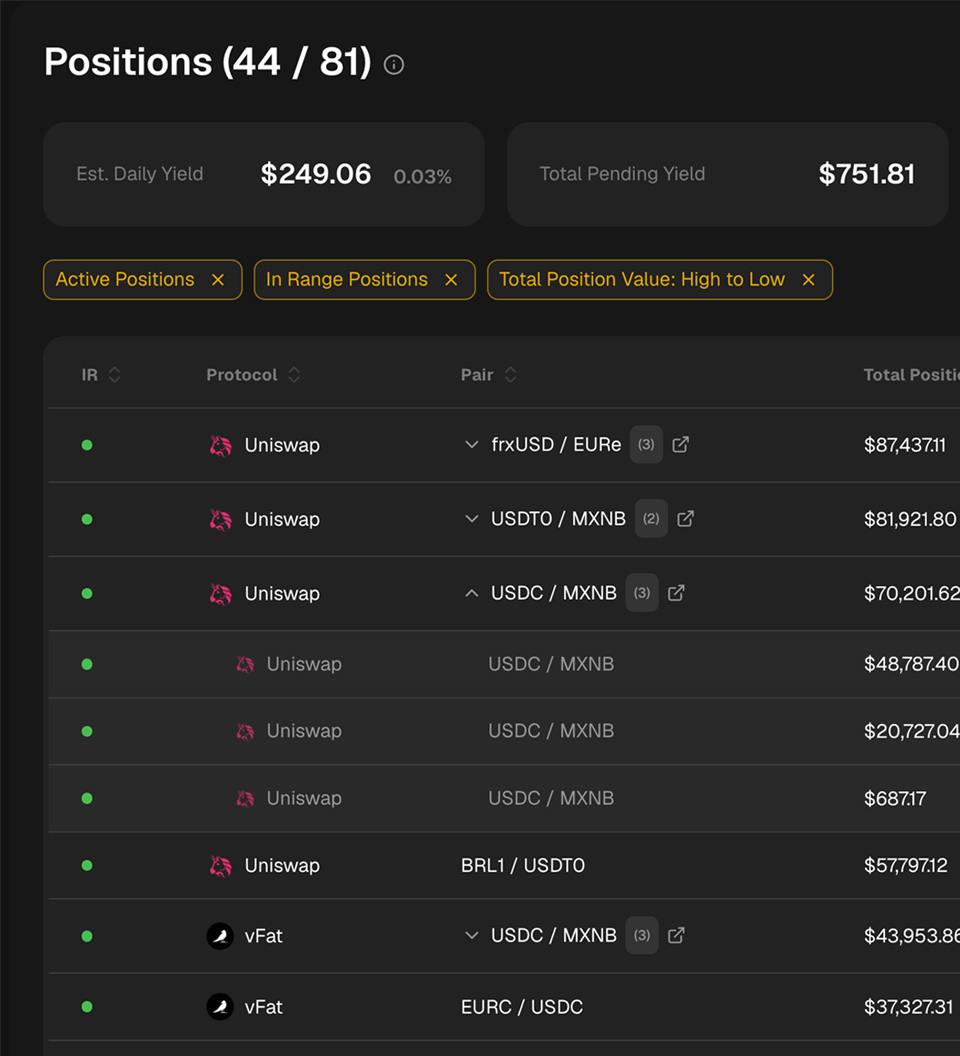960x1056 pixels.
Task: Click vFat logo in the USDC / MXNB row
Action: [x=220, y=936]
